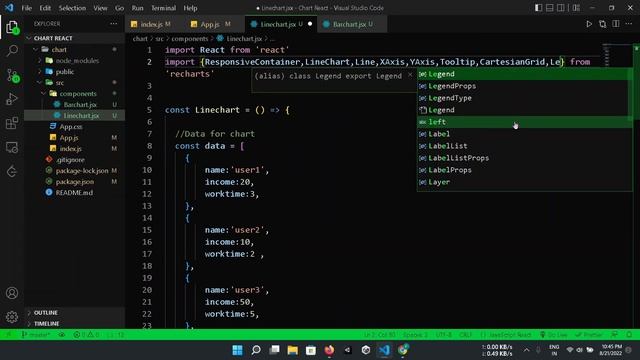Open README.md in explorer

click(x=74, y=193)
